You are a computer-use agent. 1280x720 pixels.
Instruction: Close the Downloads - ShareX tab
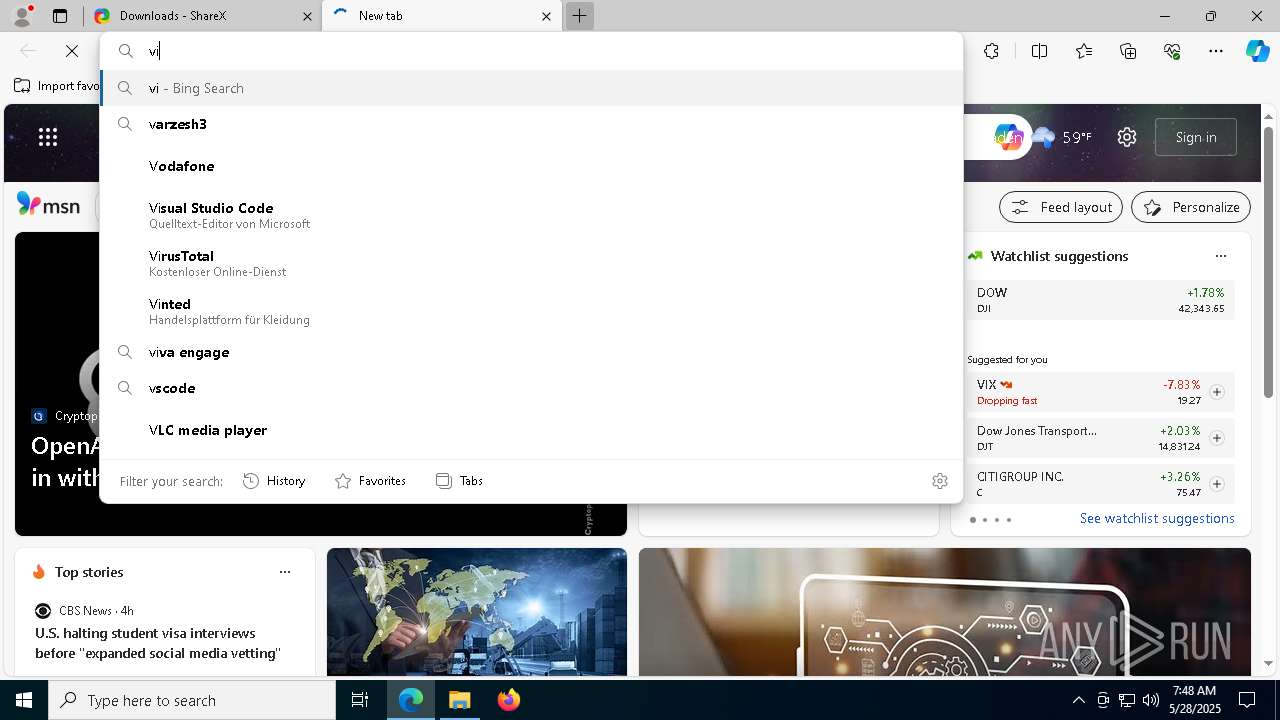tap(307, 16)
